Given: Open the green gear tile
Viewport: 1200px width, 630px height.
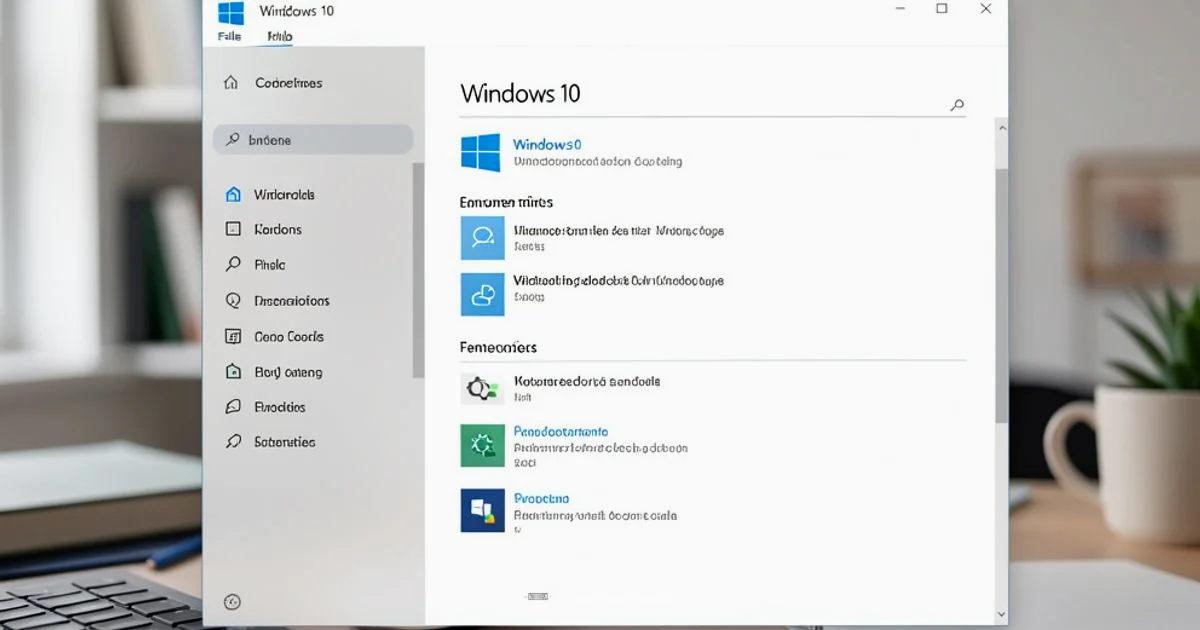Looking at the screenshot, I should 483,445.
